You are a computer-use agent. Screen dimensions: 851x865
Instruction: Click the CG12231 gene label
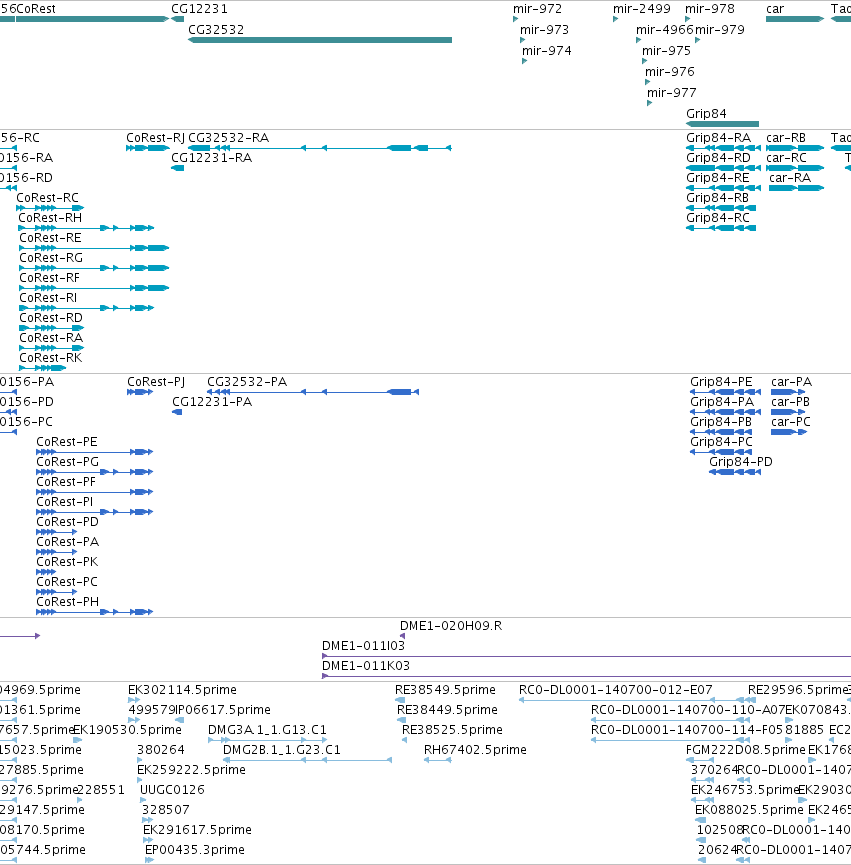pyautogui.click(x=199, y=9)
